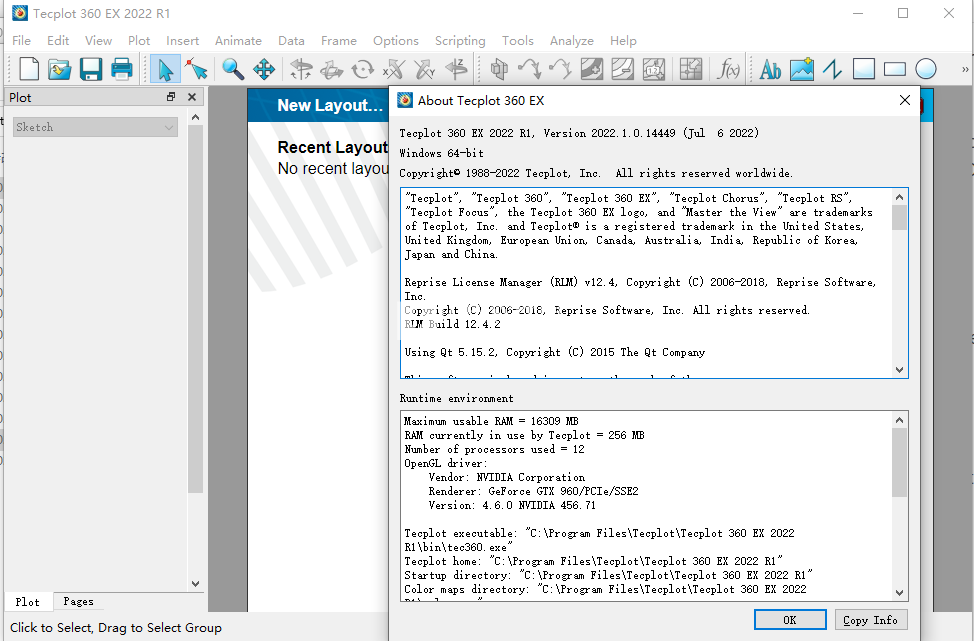Select the circle drawing tool
Viewport: 974px width, 641px height.
926,69
